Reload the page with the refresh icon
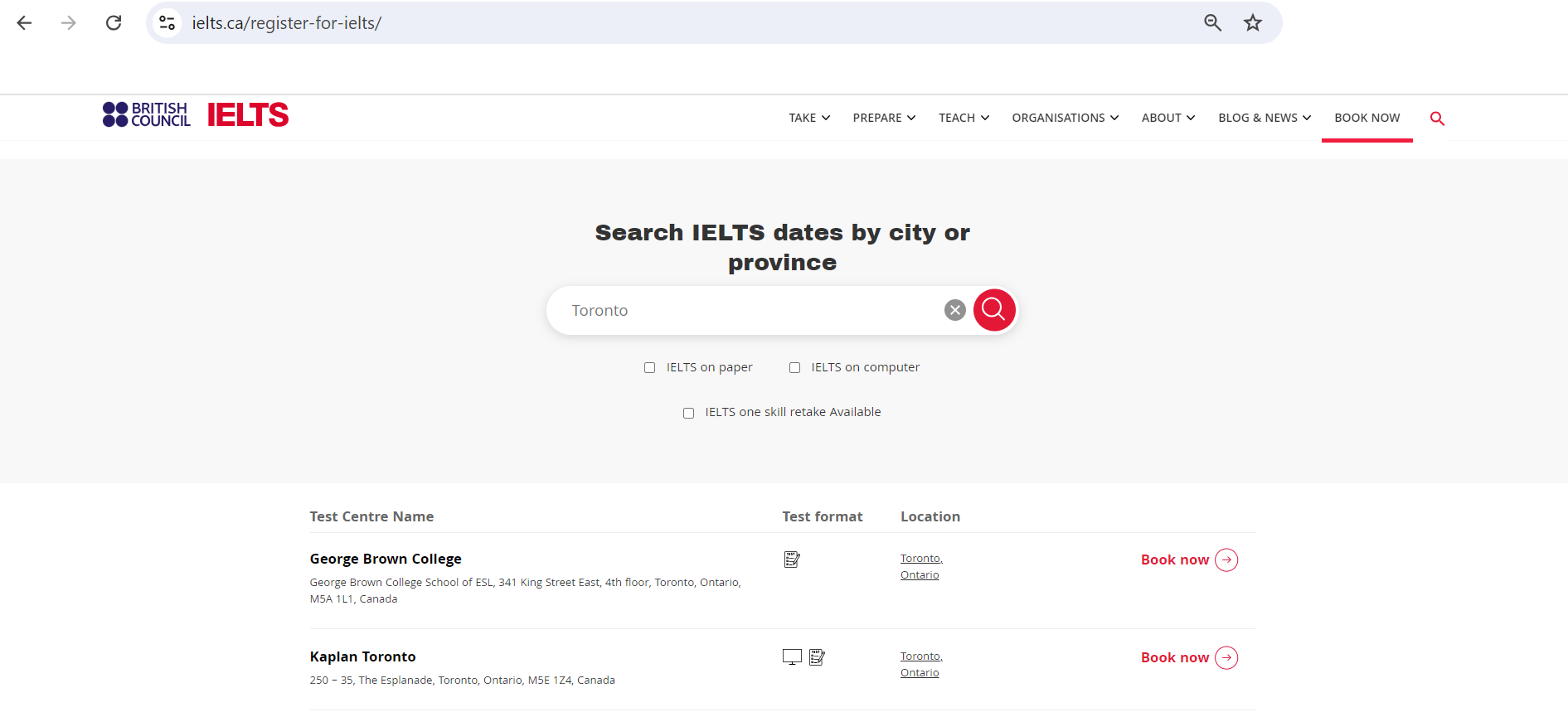1568x717 pixels. pyautogui.click(x=114, y=23)
